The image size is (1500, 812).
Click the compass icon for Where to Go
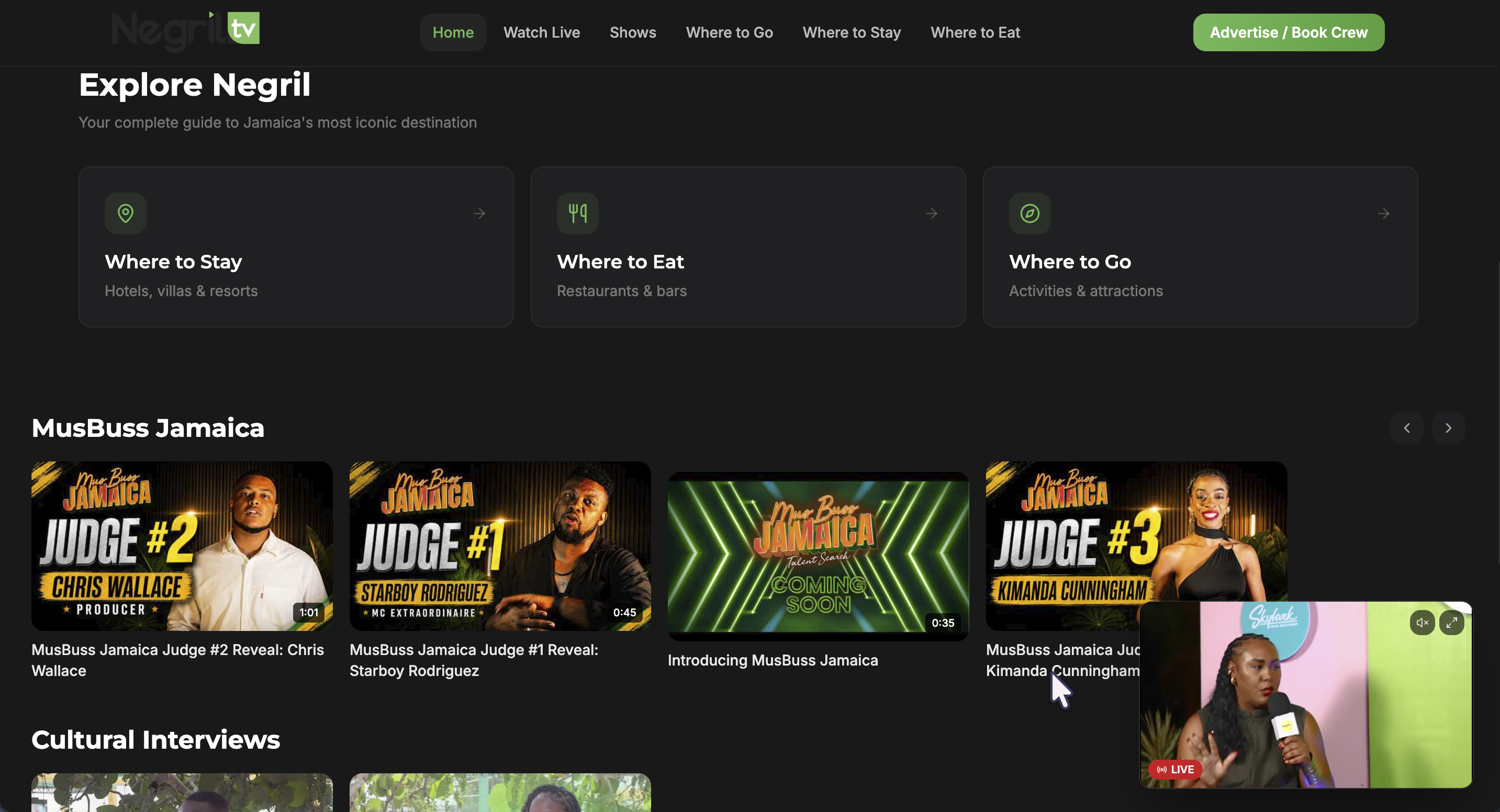click(x=1029, y=213)
